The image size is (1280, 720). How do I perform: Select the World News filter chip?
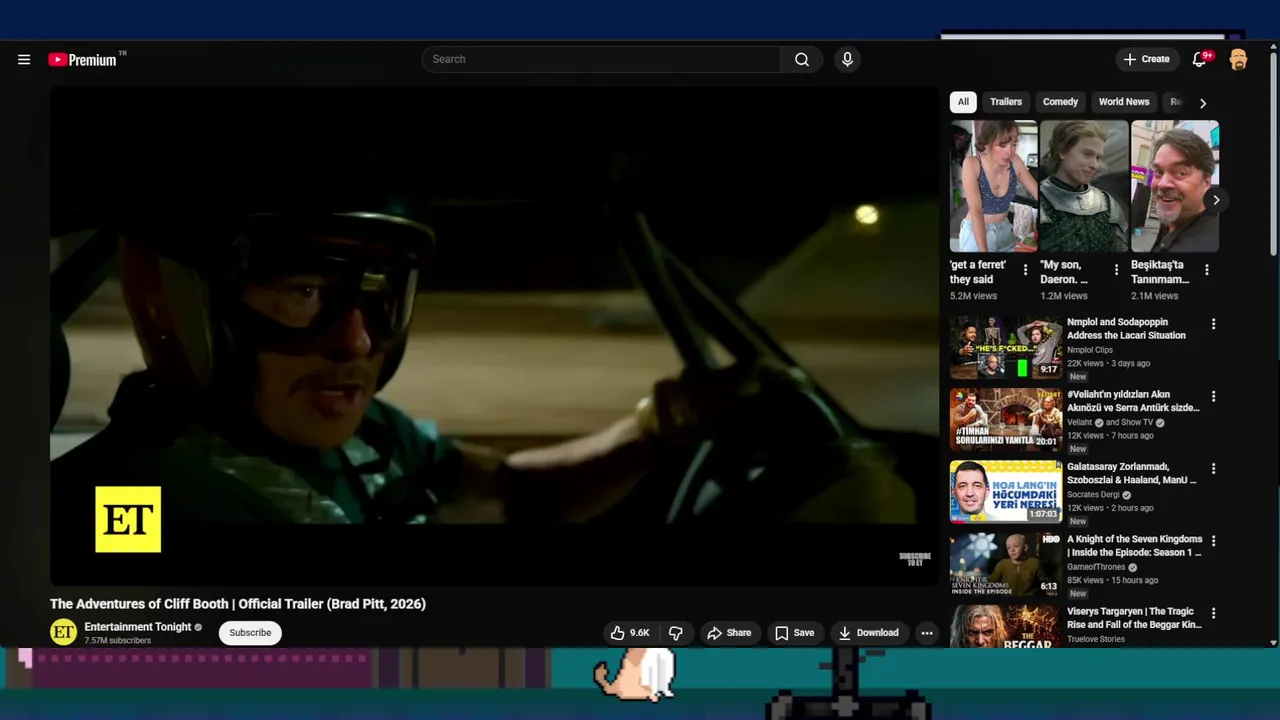click(x=1124, y=102)
